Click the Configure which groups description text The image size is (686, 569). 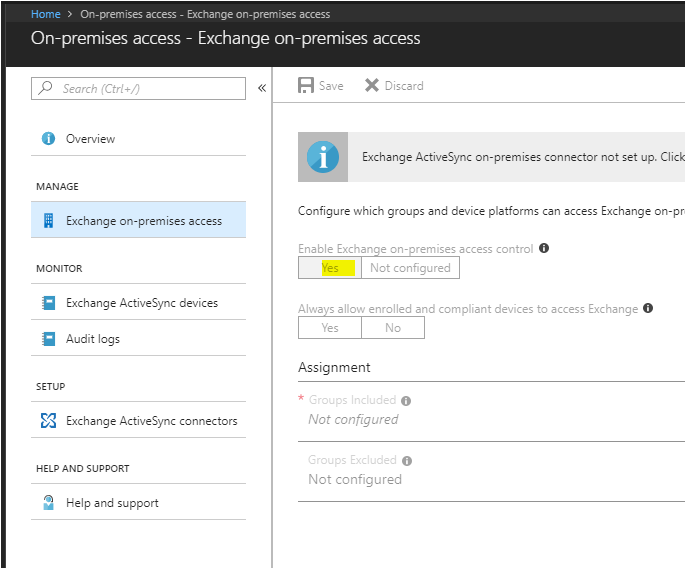(491, 211)
